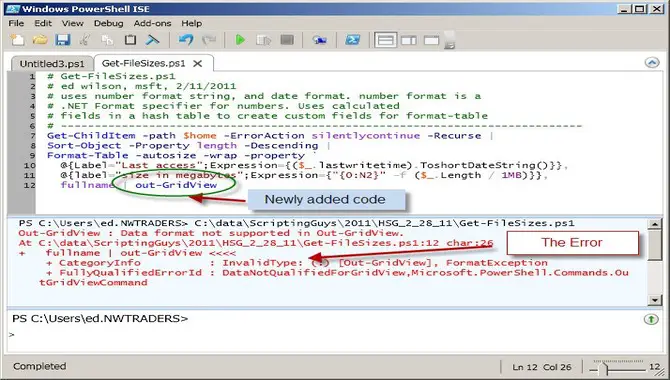
Task: Click 'FullyQualifiedErrorId' in error output
Action: point(130,273)
